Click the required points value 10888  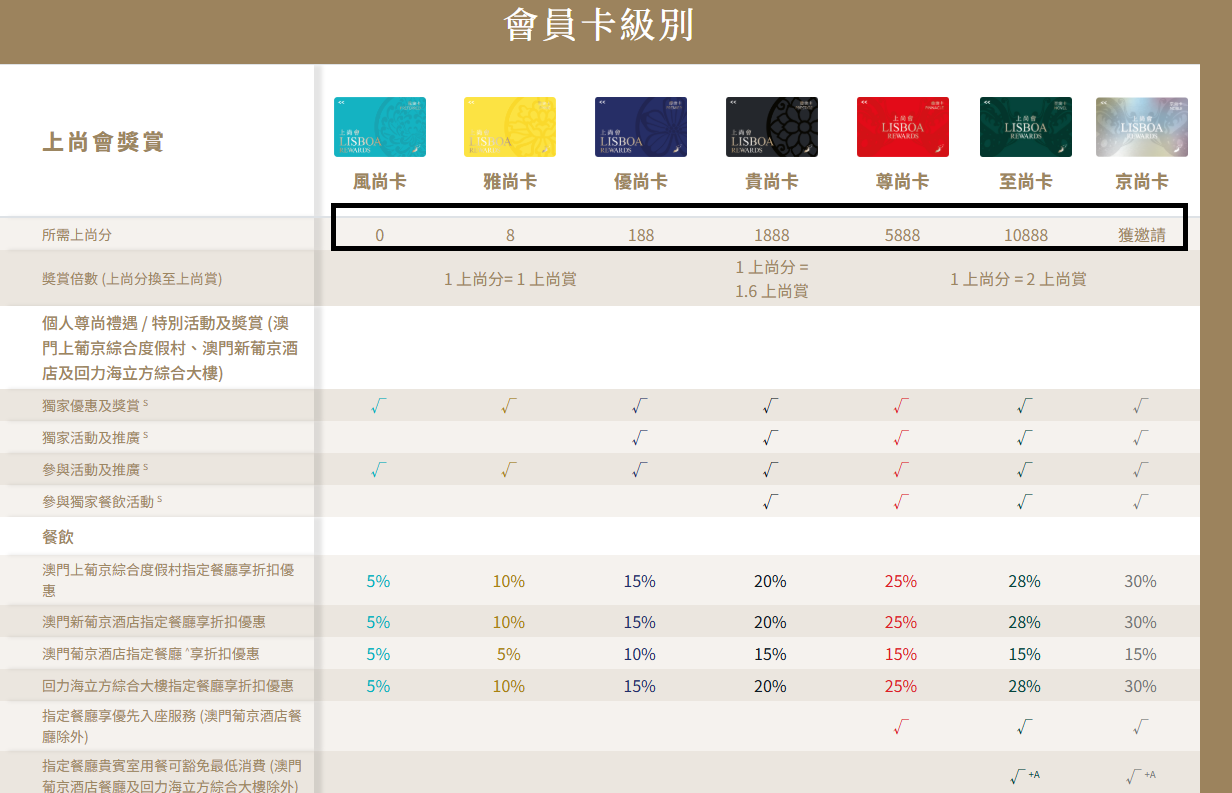pos(1026,236)
